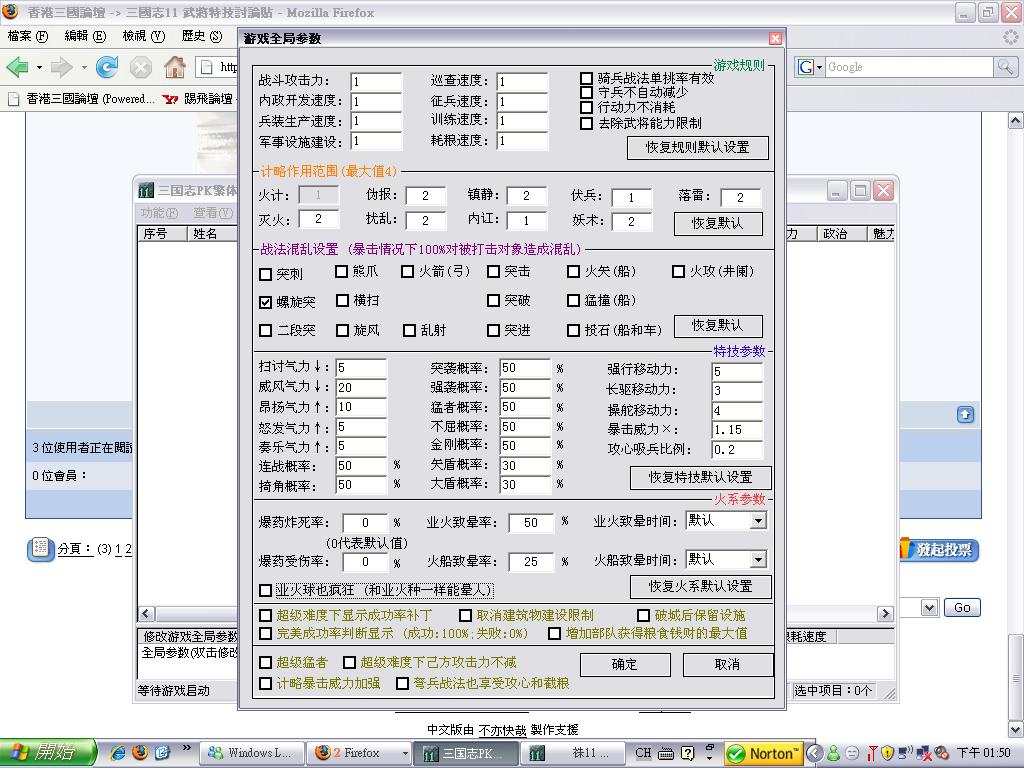Click the Google search magnifier icon

(1006, 66)
